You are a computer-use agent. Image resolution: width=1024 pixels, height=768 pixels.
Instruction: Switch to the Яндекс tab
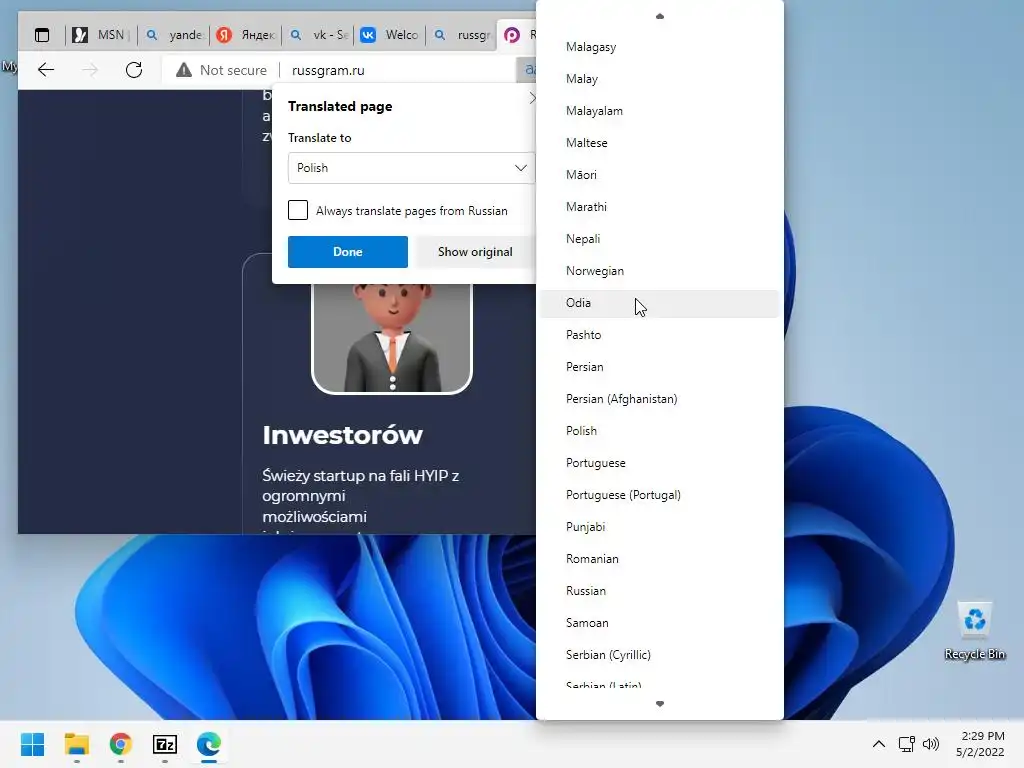246,35
